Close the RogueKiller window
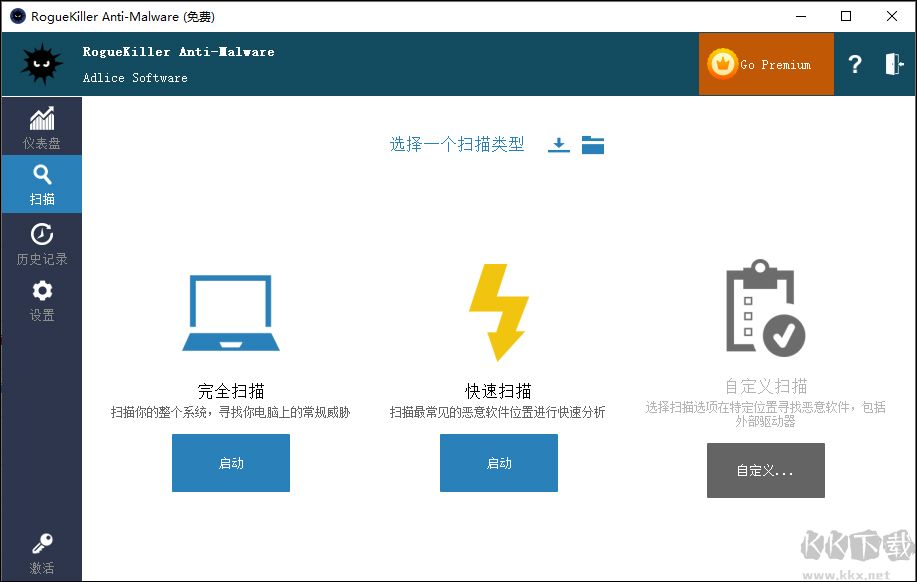 pyautogui.click(x=891, y=16)
